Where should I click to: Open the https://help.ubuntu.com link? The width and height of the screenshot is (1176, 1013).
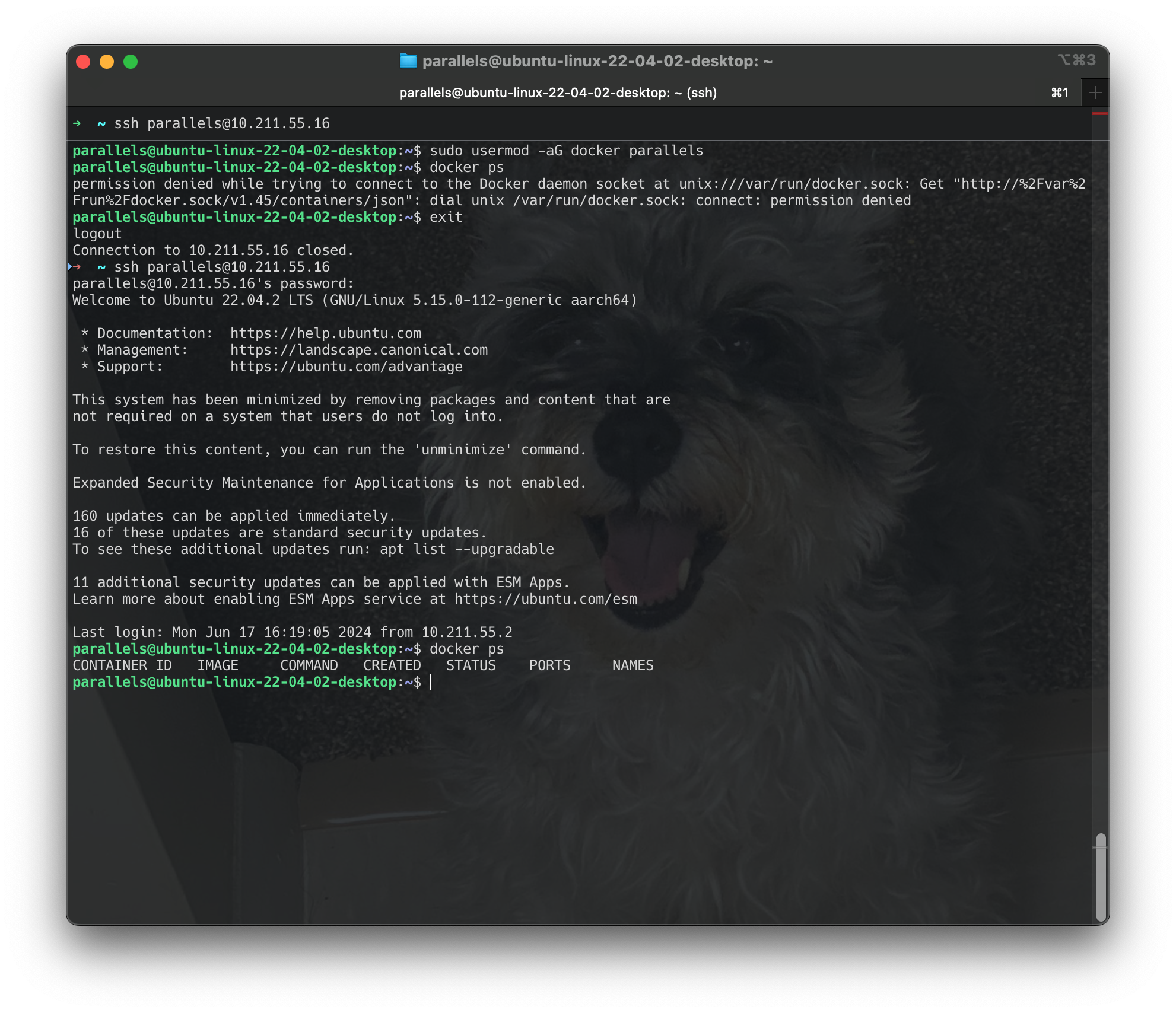click(326, 333)
